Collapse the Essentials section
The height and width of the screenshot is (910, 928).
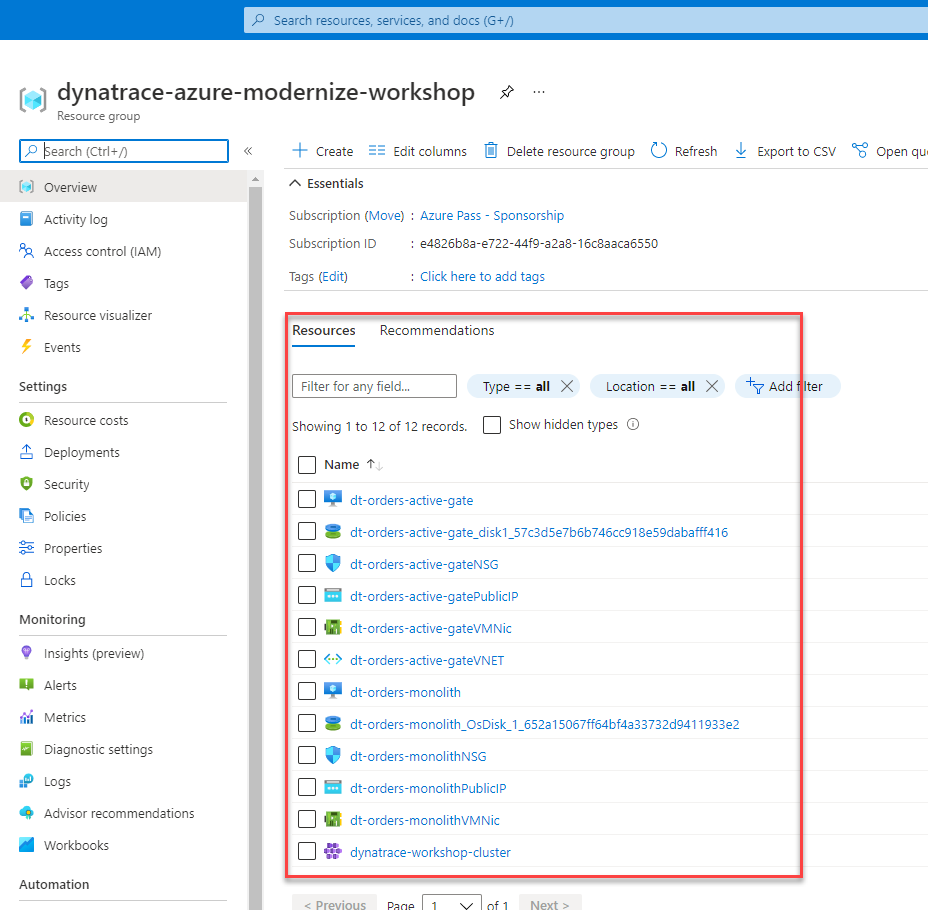(295, 184)
